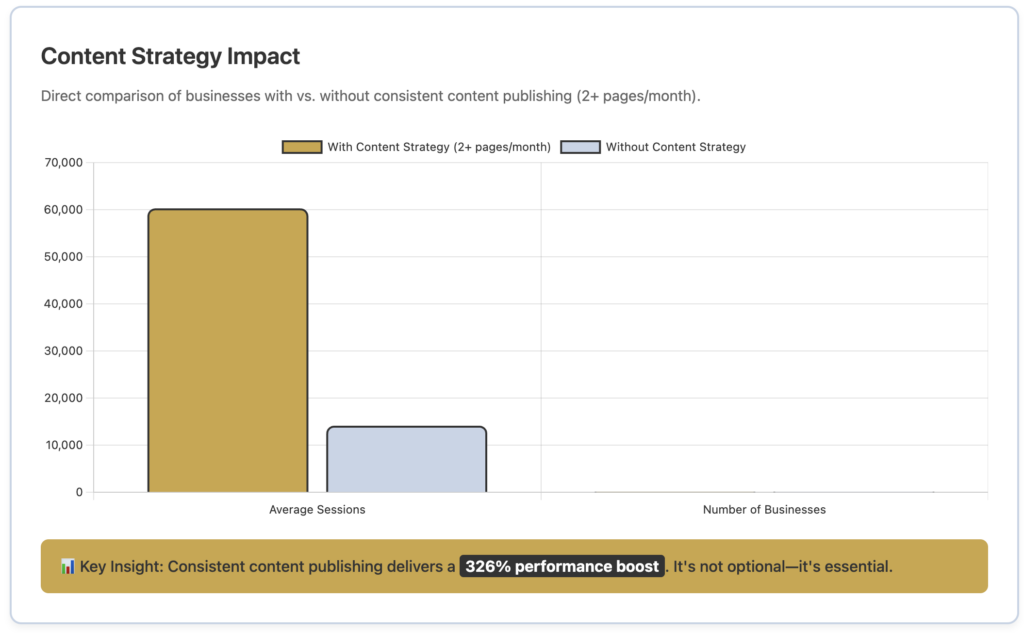
Task: Click the Content Strategy Impact heading
Action: click(x=170, y=56)
